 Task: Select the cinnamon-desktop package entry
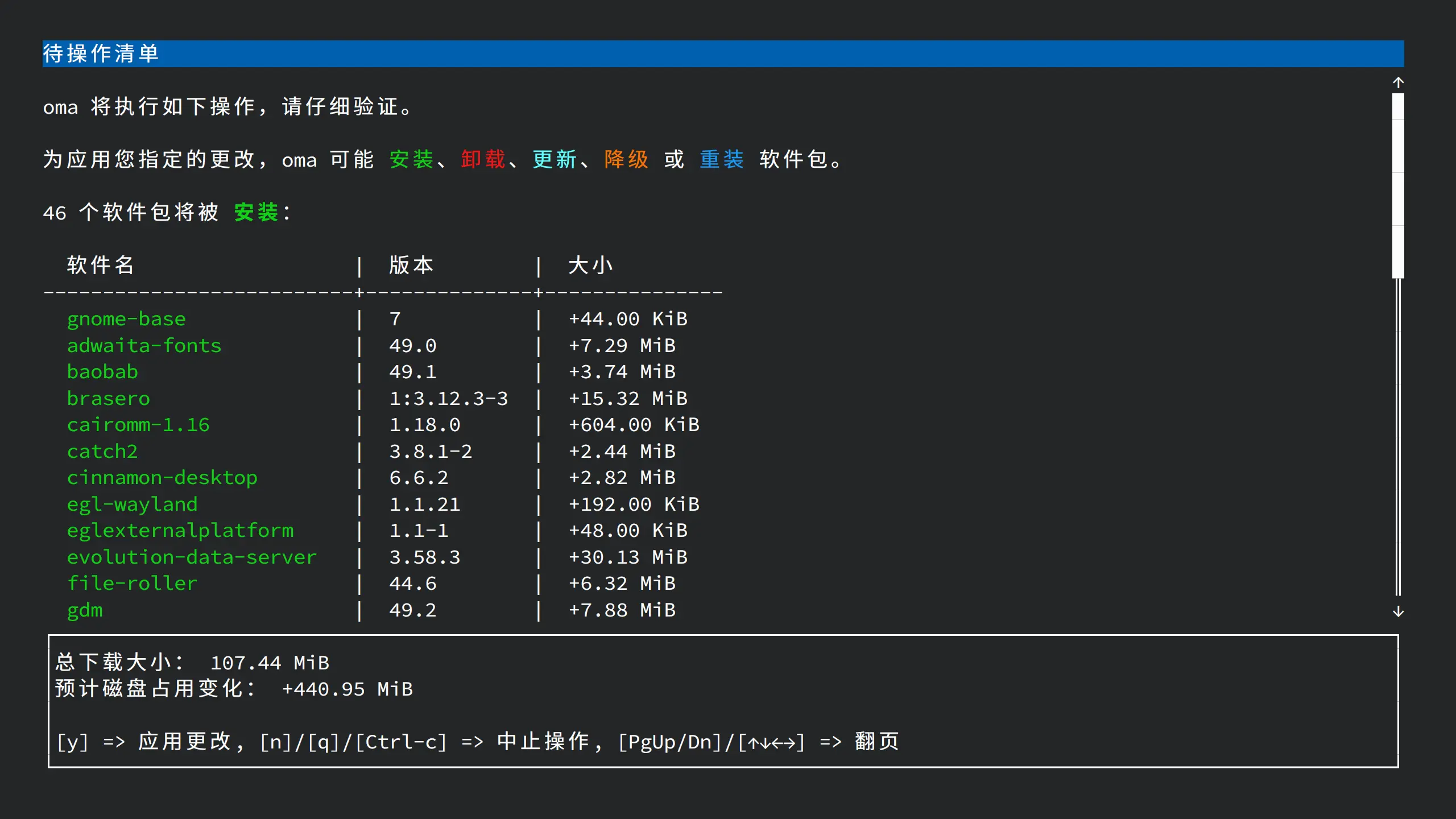[162, 477]
